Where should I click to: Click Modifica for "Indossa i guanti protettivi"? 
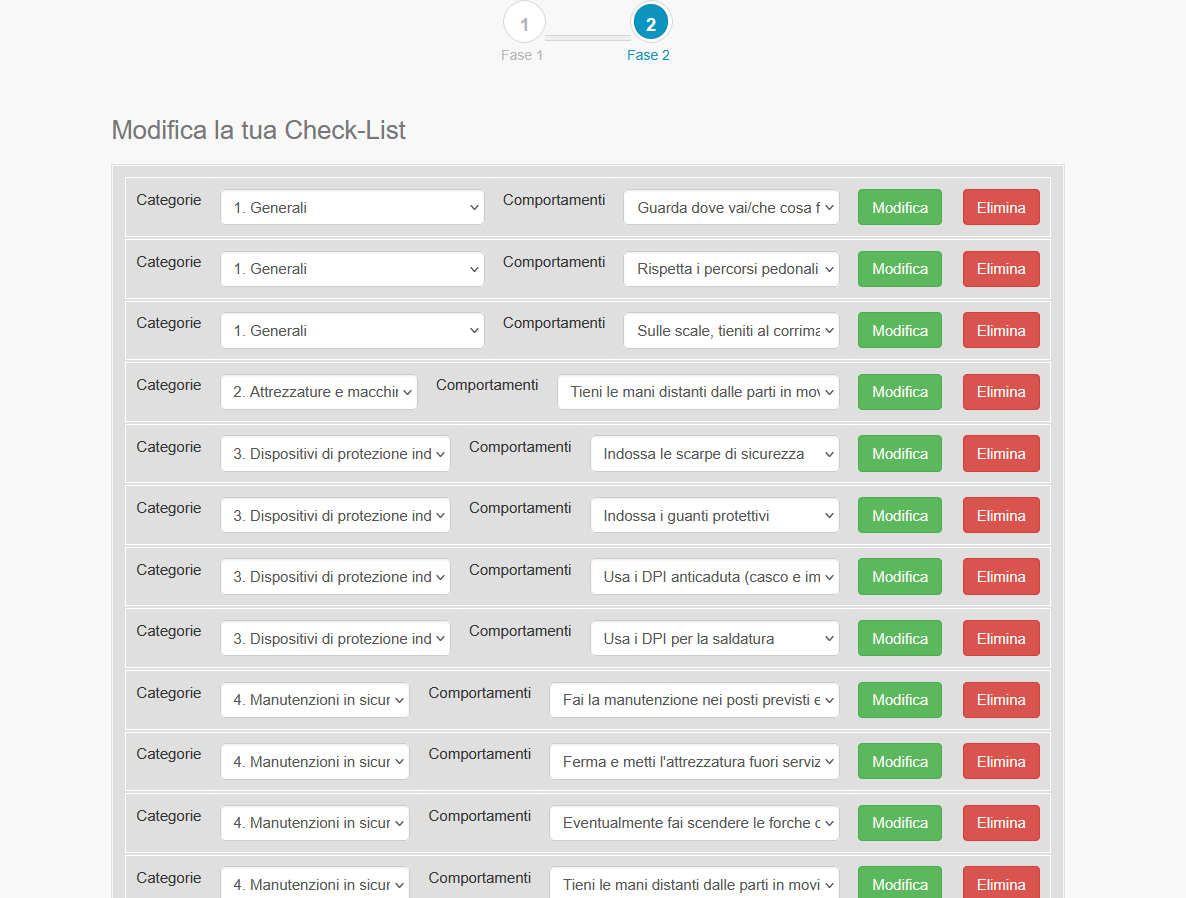pyautogui.click(x=899, y=516)
